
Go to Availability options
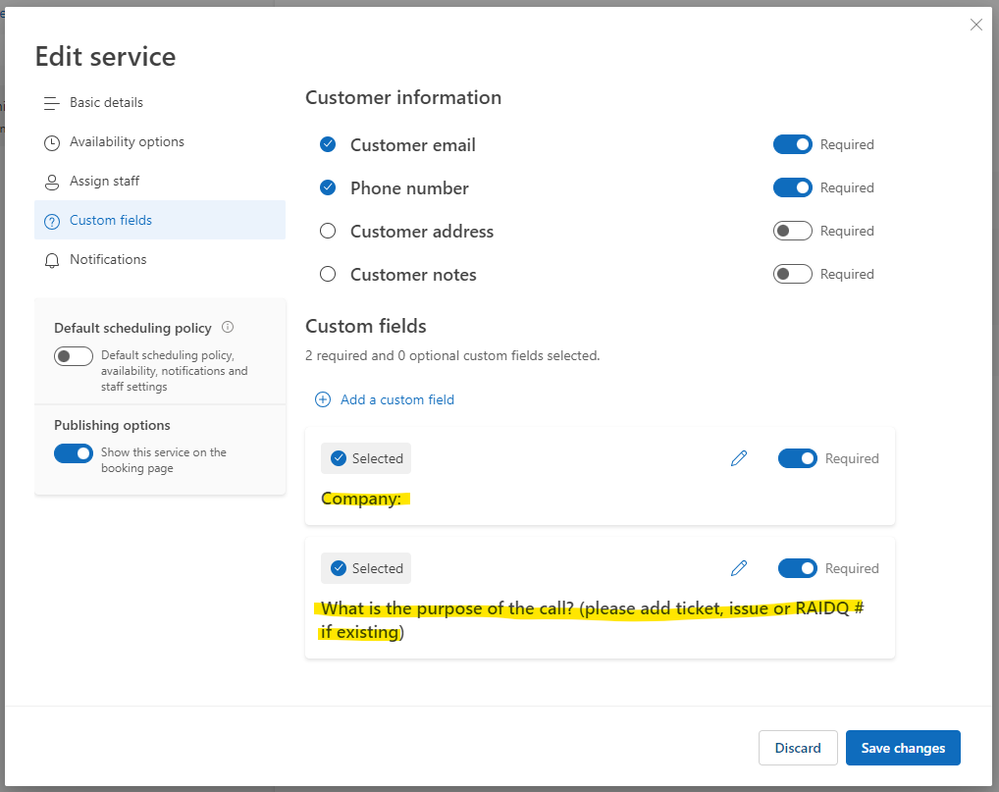[x=127, y=142]
